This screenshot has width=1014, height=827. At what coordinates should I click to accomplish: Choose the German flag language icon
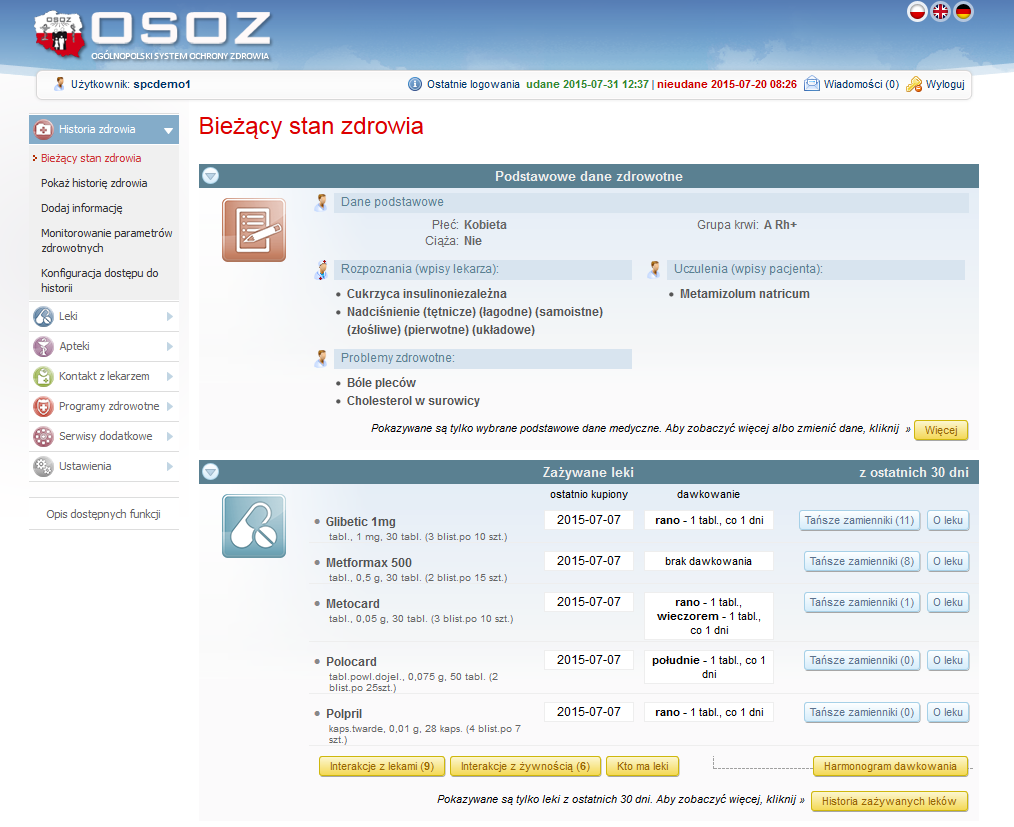(x=964, y=11)
